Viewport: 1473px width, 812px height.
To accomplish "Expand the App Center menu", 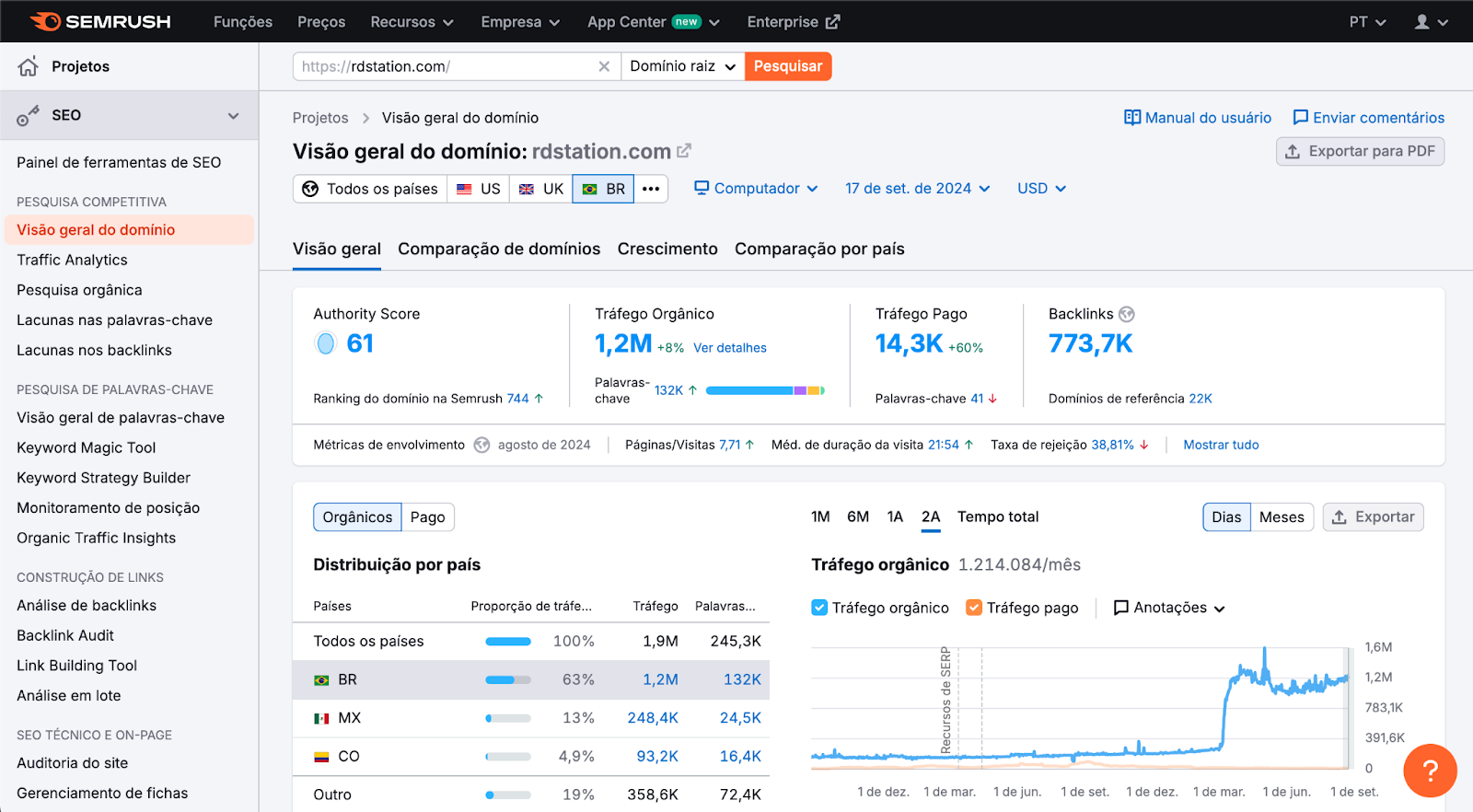I will tap(654, 22).
